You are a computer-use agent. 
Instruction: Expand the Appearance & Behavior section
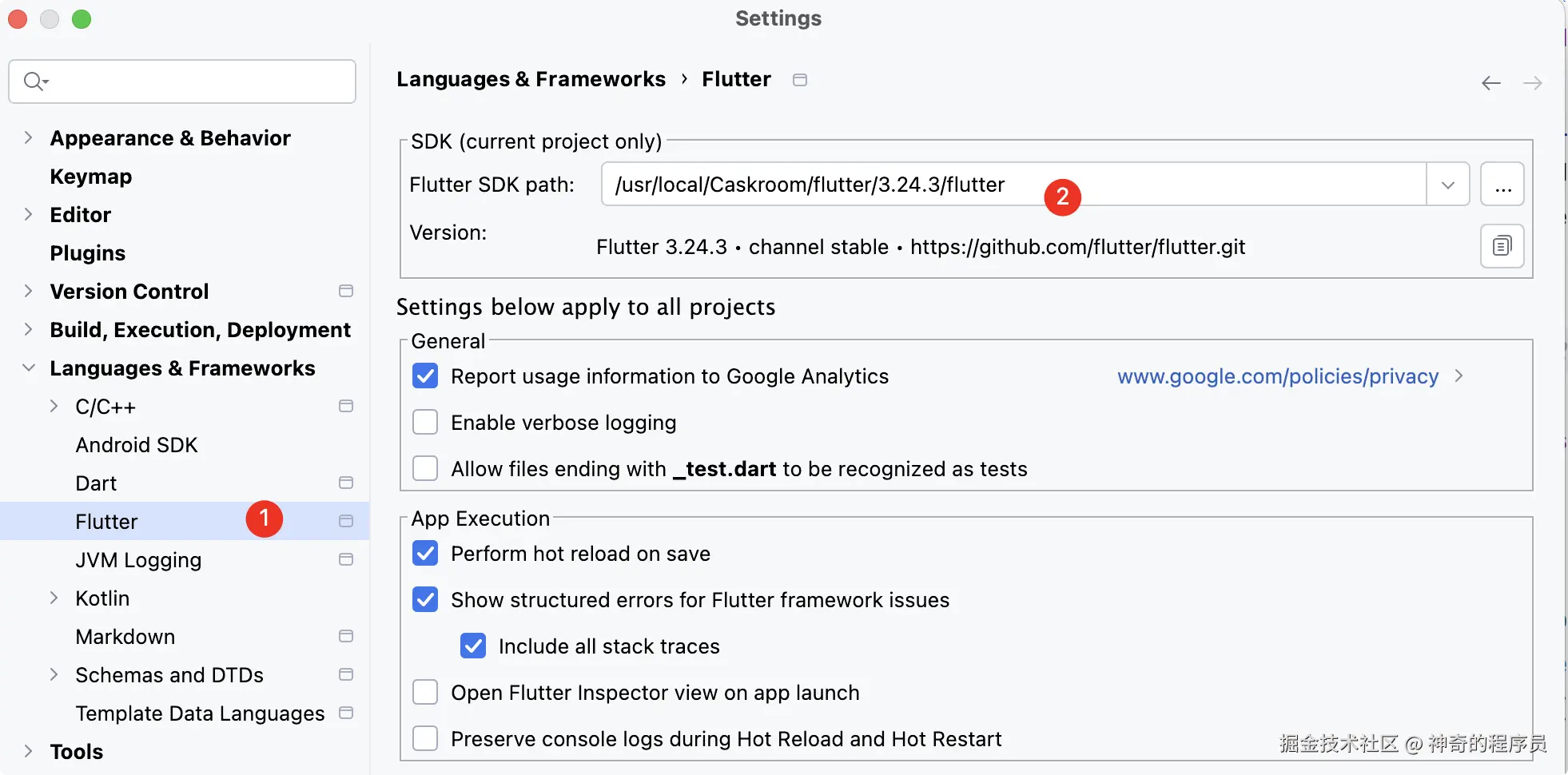pos(29,137)
